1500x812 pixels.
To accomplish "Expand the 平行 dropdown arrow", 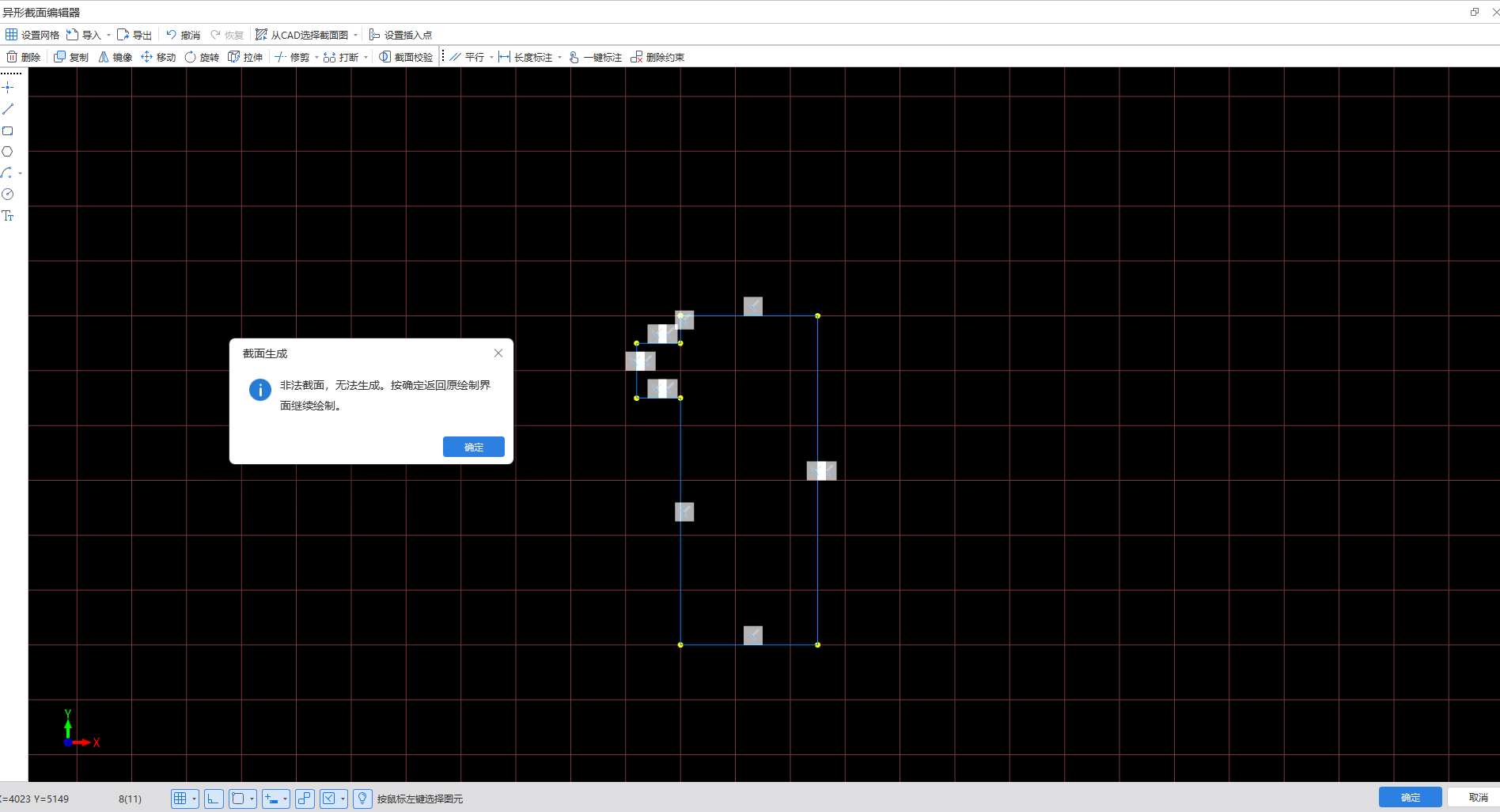I will pyautogui.click(x=491, y=57).
